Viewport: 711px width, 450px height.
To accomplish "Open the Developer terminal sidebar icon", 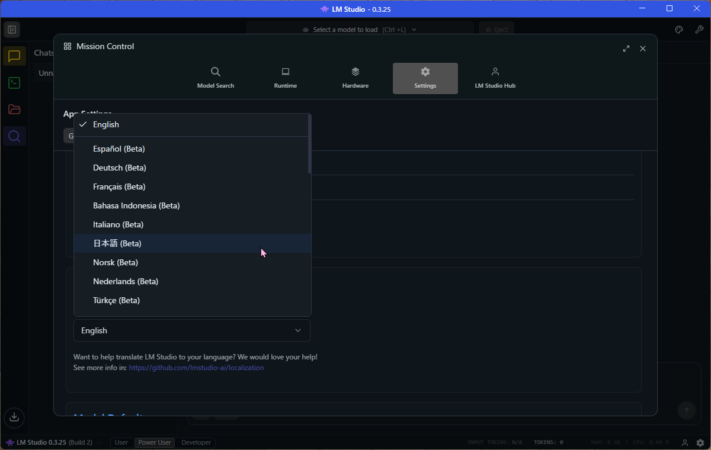I will tap(14, 83).
